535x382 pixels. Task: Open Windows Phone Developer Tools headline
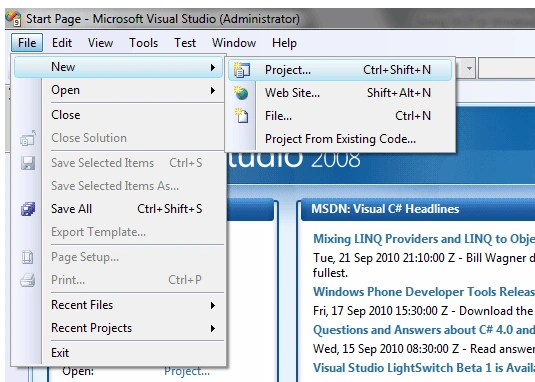click(x=424, y=292)
